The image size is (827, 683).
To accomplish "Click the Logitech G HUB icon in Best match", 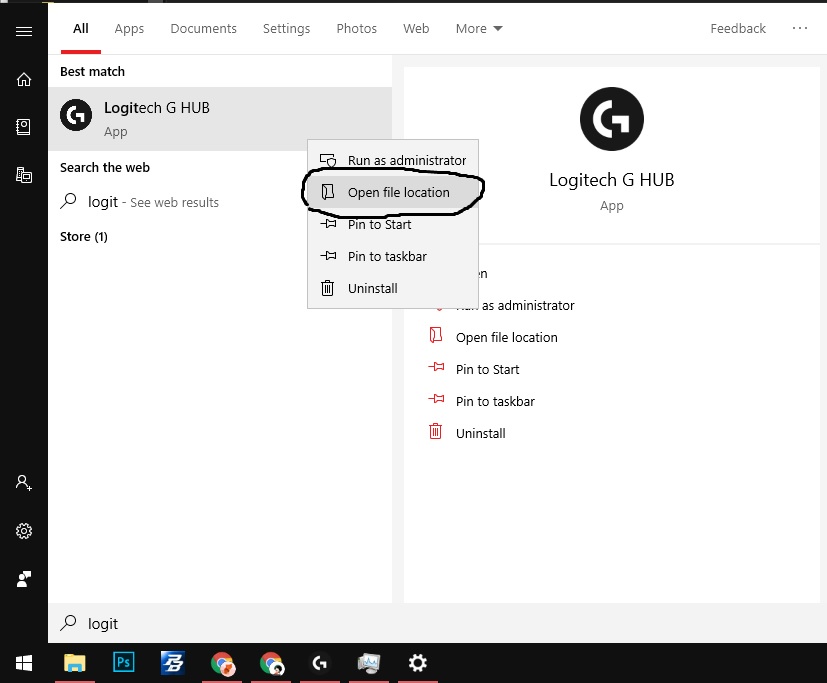I will click(x=76, y=115).
